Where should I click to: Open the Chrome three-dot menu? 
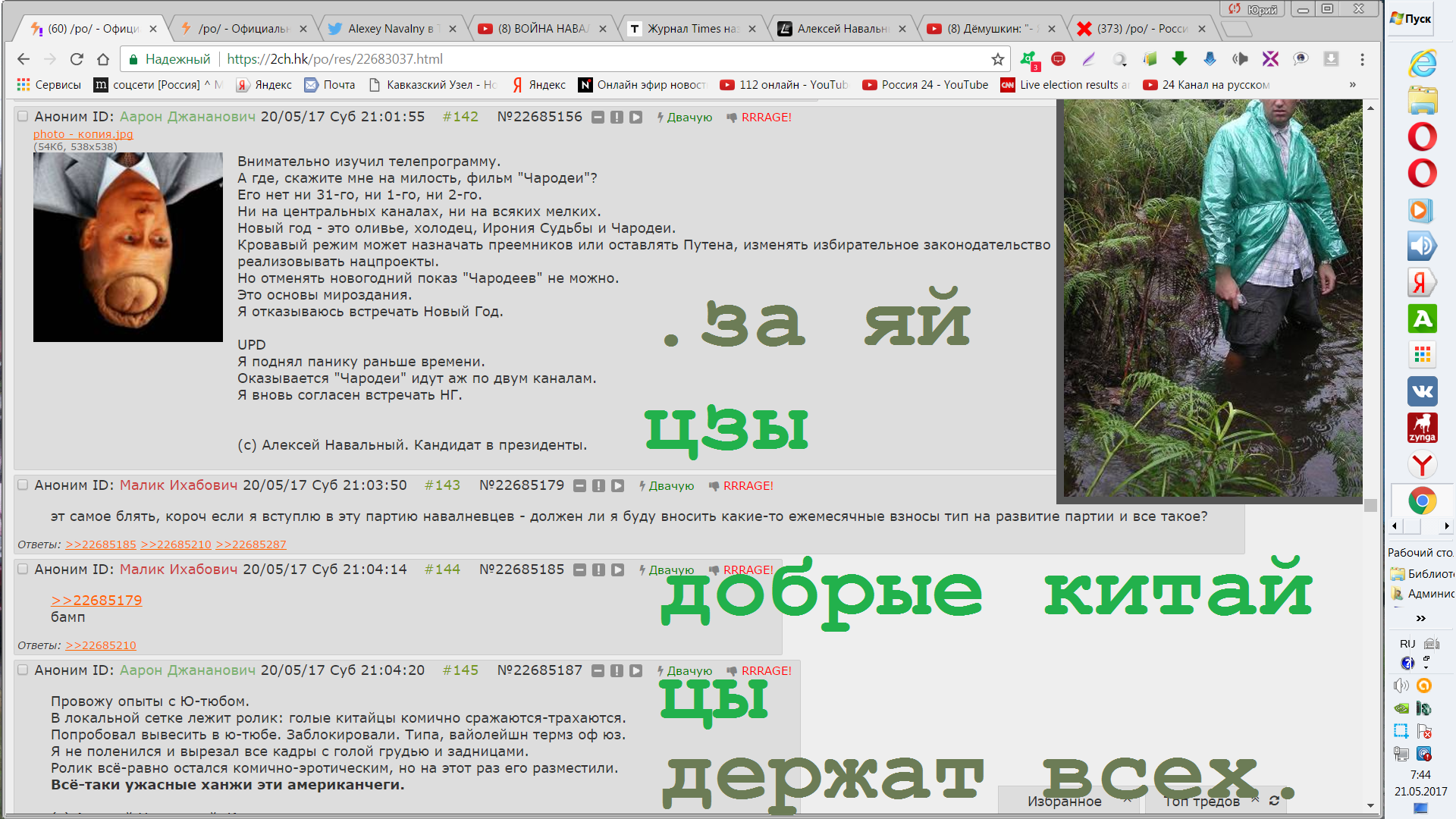(x=1362, y=59)
